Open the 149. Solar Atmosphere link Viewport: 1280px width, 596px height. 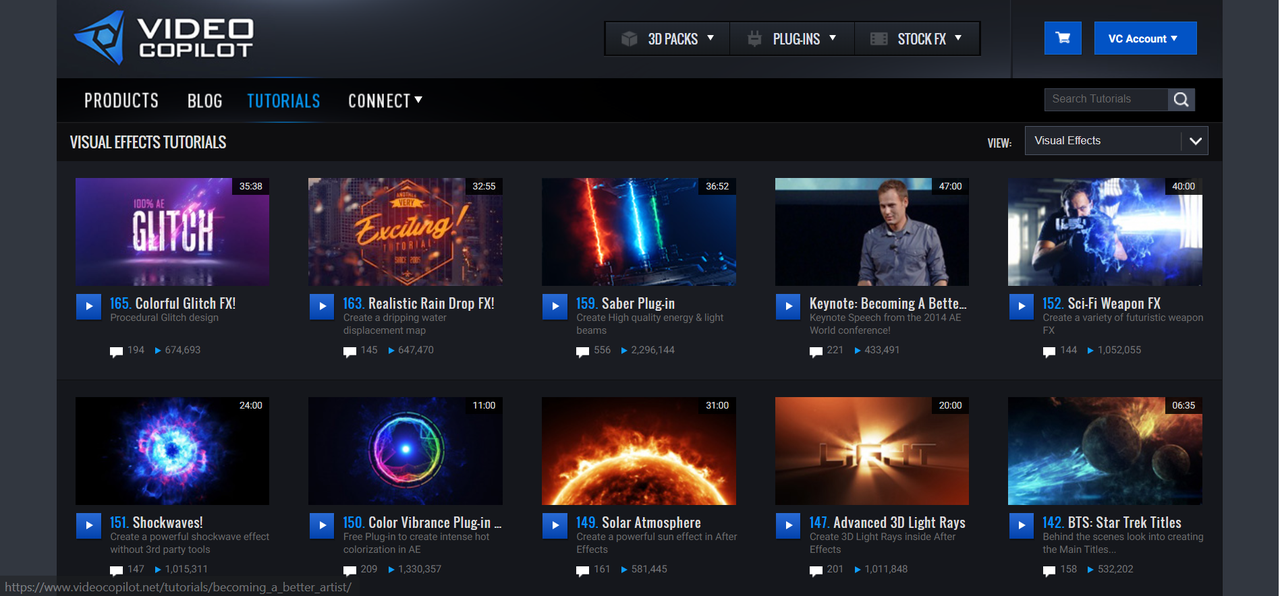[638, 522]
